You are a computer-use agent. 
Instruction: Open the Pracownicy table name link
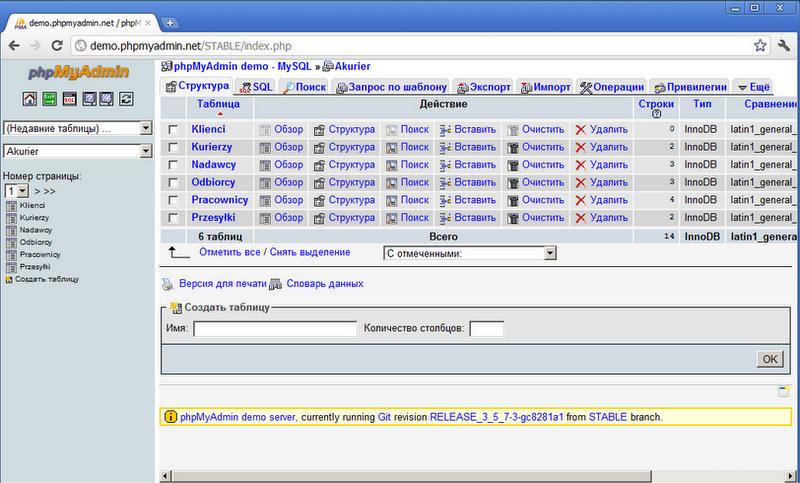point(220,200)
